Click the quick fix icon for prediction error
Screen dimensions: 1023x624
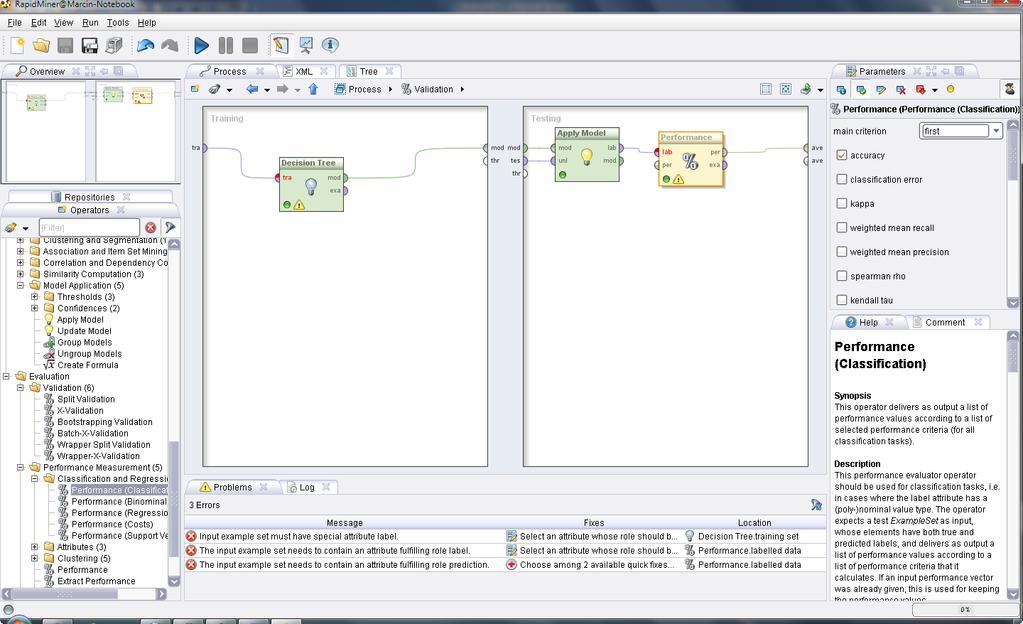[512, 565]
